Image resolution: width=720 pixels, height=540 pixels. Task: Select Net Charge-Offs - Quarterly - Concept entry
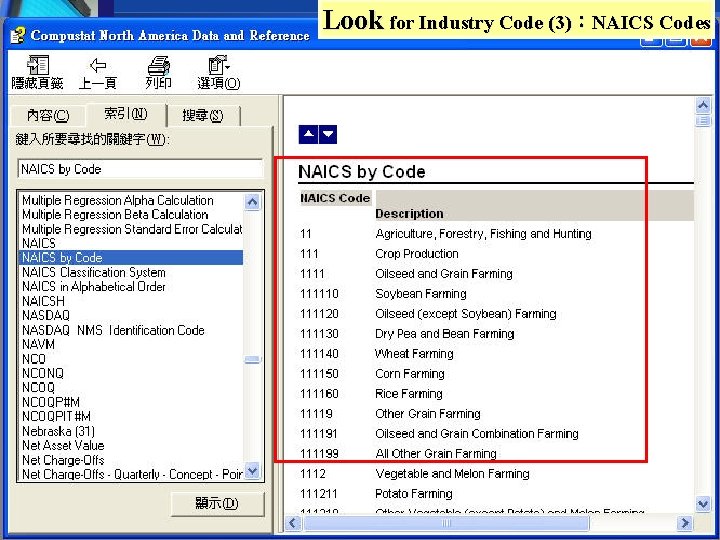132,474
